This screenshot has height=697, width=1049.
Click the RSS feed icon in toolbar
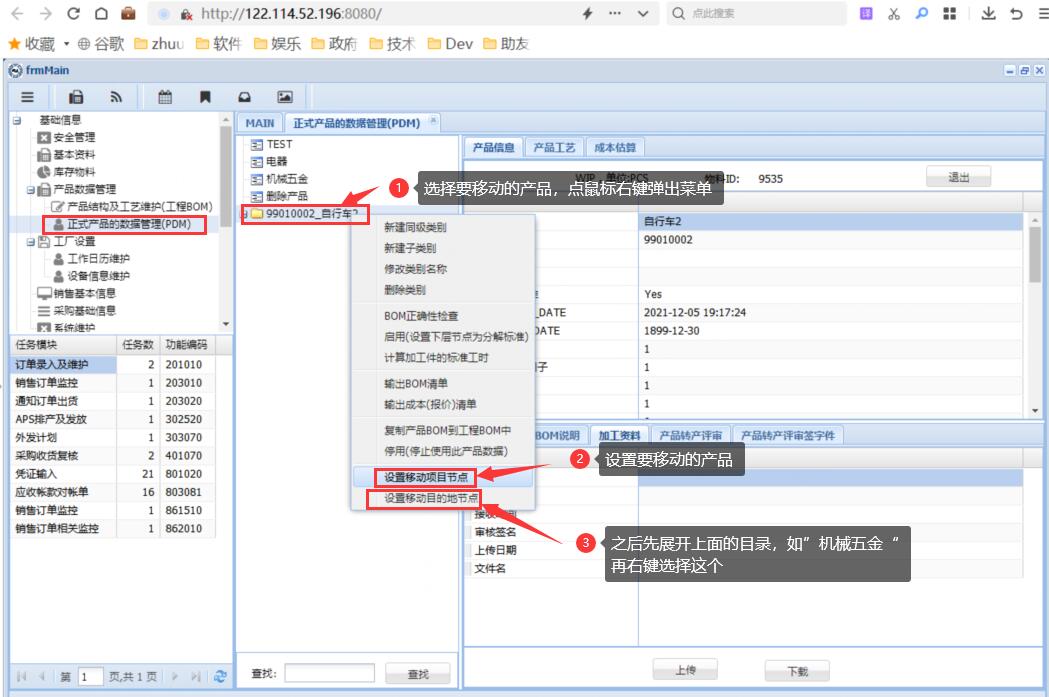tap(116, 97)
